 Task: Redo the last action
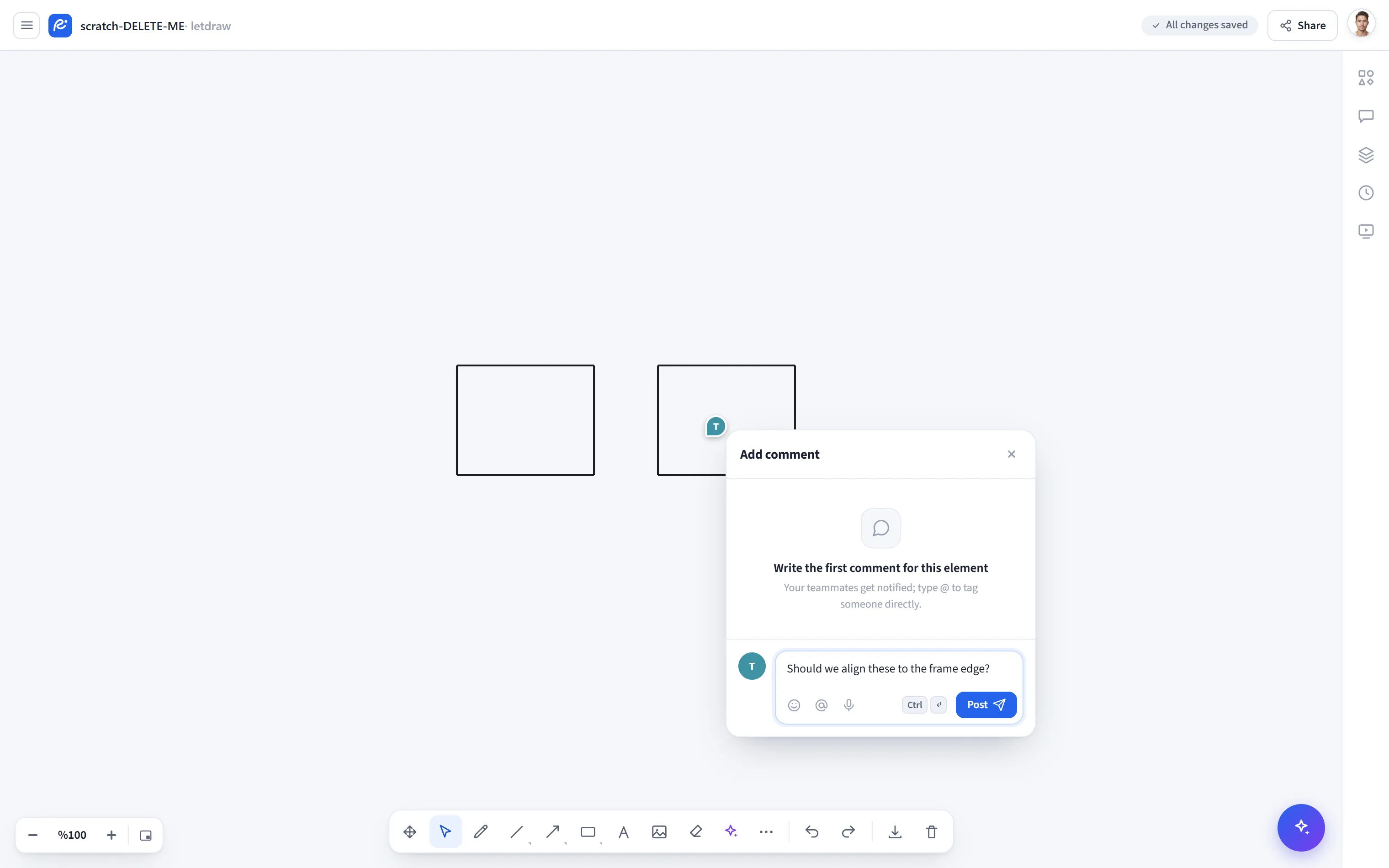[x=848, y=831]
